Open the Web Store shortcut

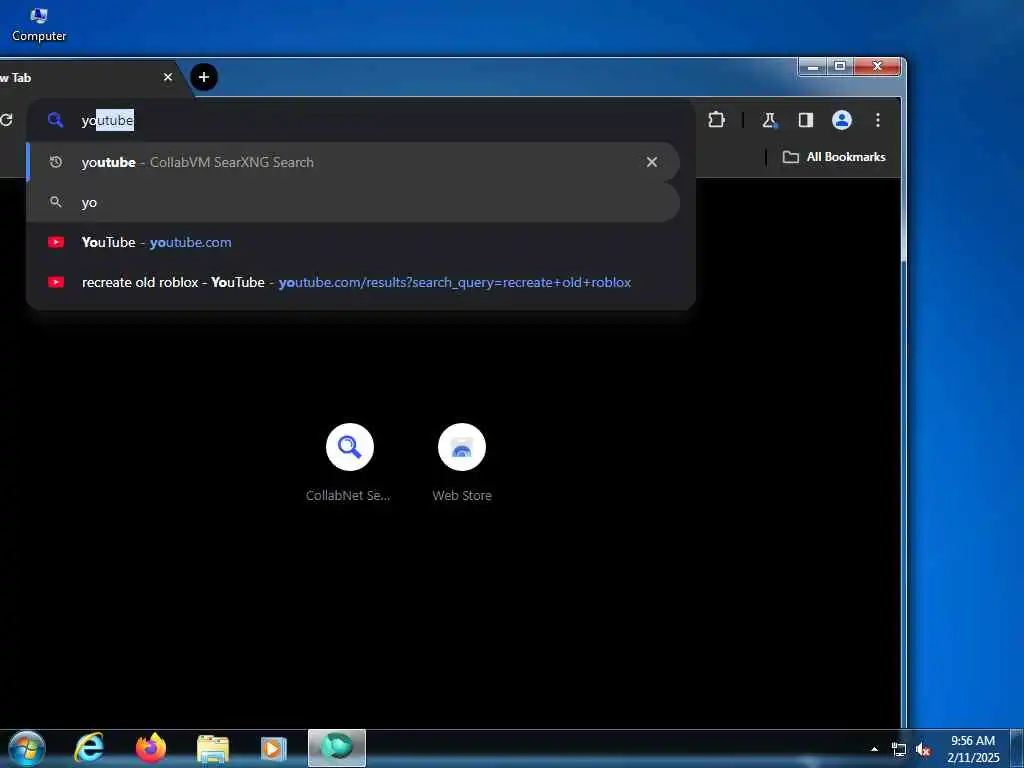[x=462, y=463]
